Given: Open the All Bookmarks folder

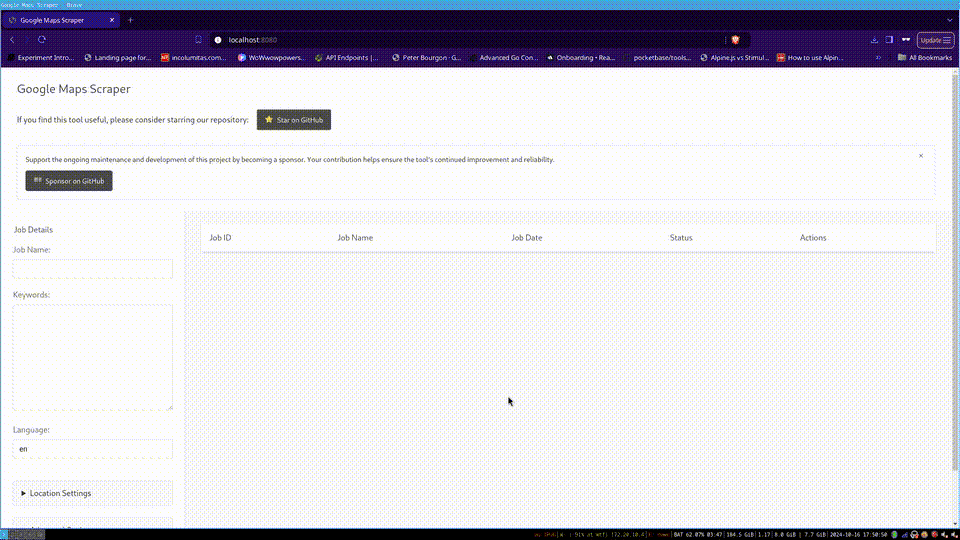Looking at the screenshot, I should [x=924, y=58].
